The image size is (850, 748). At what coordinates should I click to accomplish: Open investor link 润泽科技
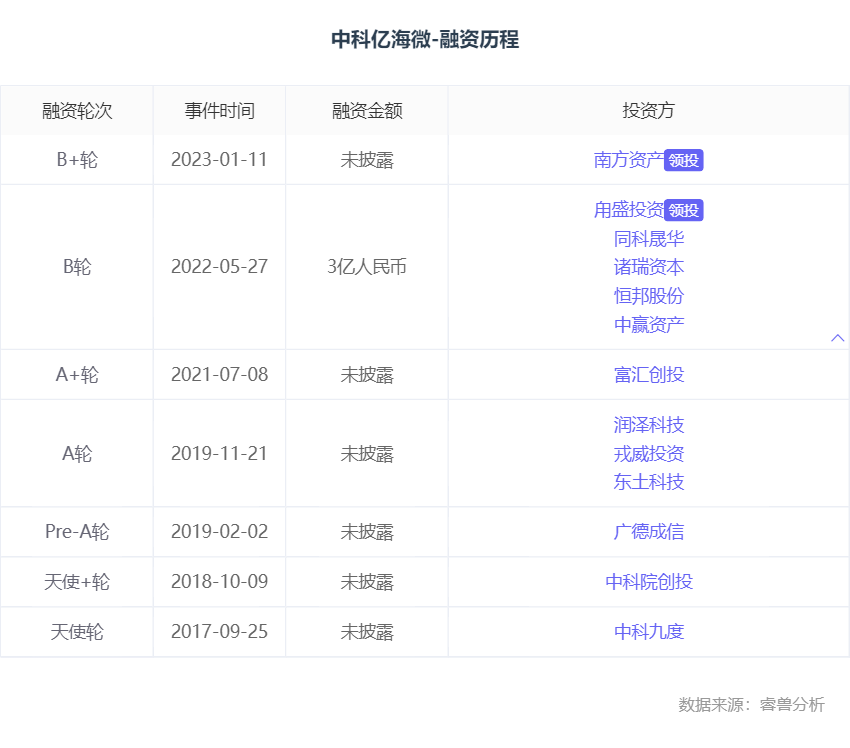(649, 425)
